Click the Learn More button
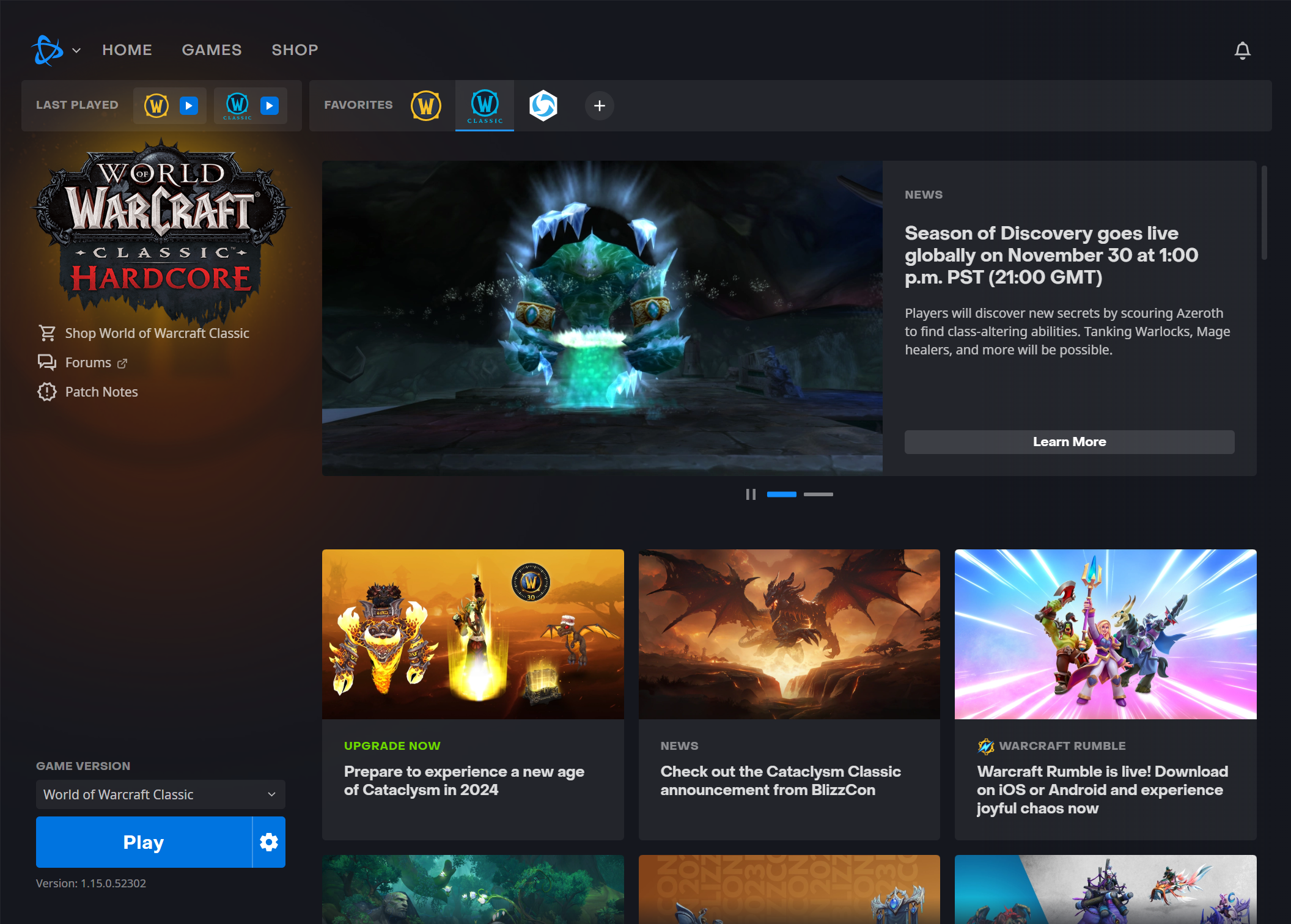This screenshot has height=924, width=1291. coord(1069,442)
